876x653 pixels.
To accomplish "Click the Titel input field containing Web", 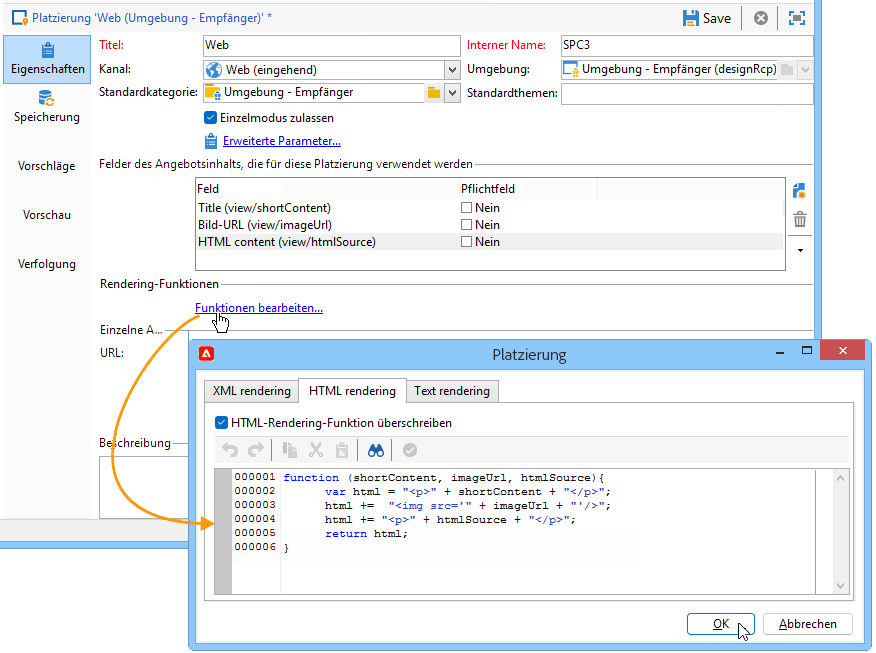I will click(331, 45).
